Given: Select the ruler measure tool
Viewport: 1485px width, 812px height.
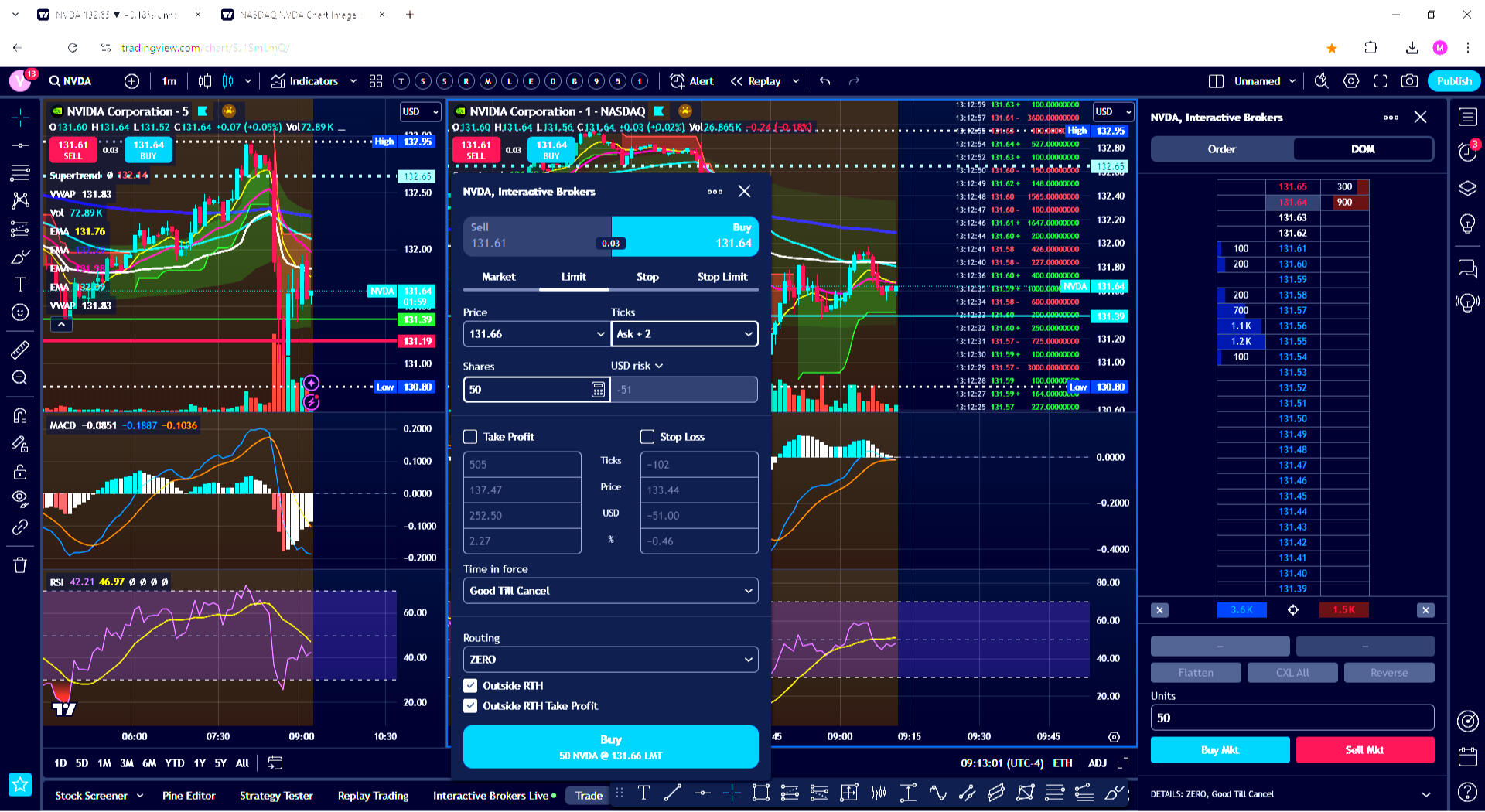Looking at the screenshot, I should coord(20,350).
